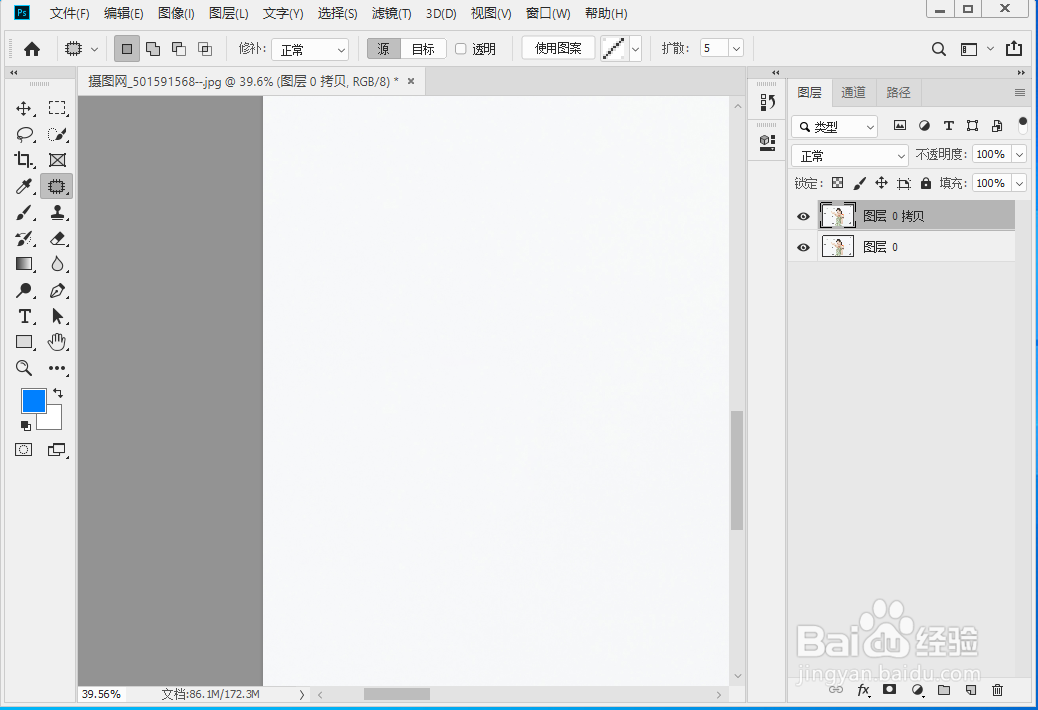Toggle Quick Mask mode
1038x710 pixels.
(24, 450)
